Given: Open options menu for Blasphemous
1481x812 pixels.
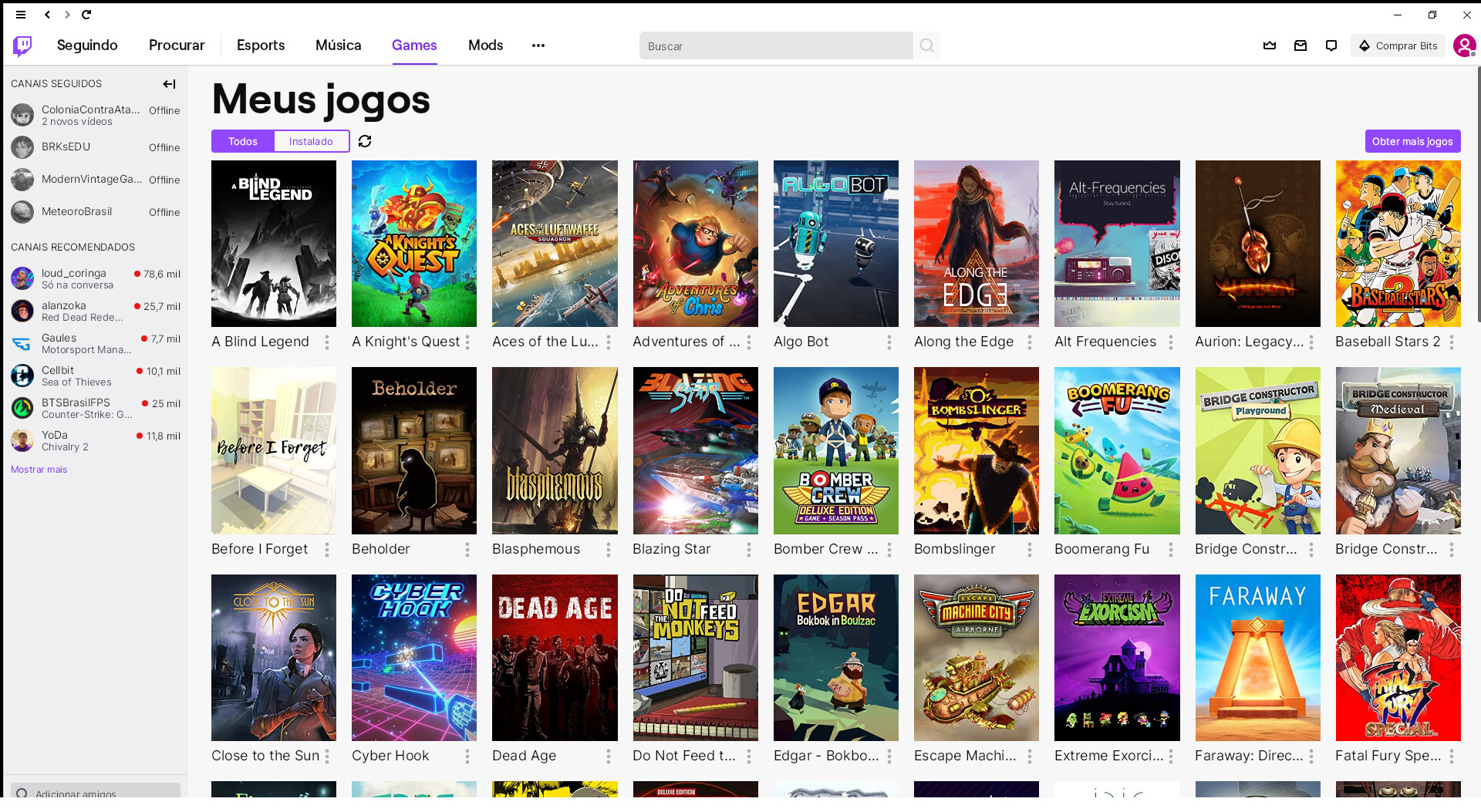Looking at the screenshot, I should point(609,550).
